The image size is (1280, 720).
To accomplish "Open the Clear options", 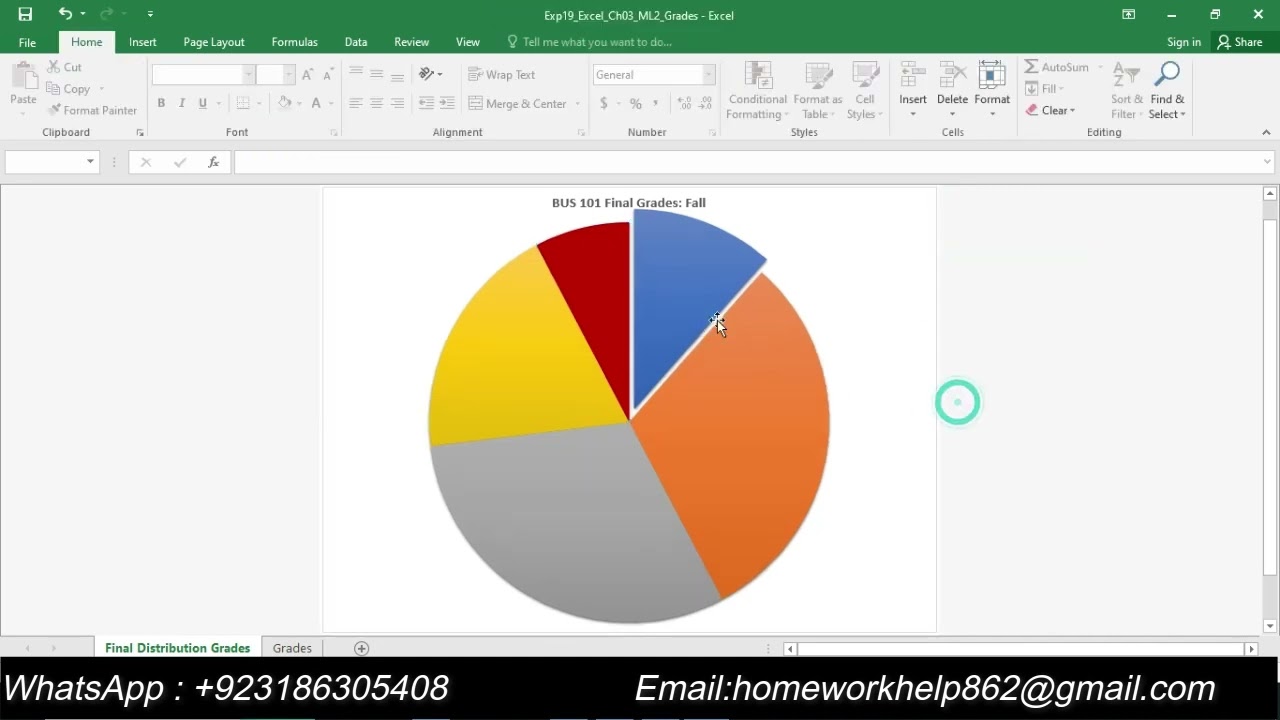I will [x=1050, y=110].
